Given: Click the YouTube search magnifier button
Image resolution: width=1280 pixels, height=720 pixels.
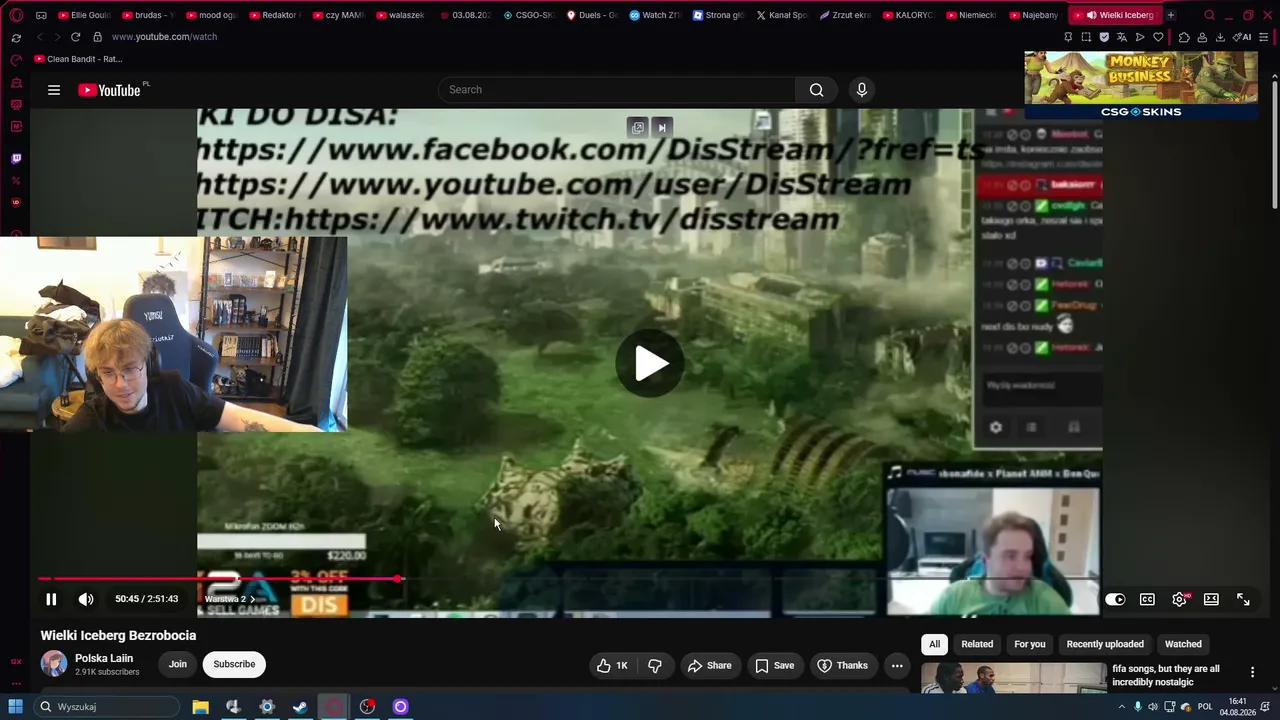Looking at the screenshot, I should [x=816, y=90].
